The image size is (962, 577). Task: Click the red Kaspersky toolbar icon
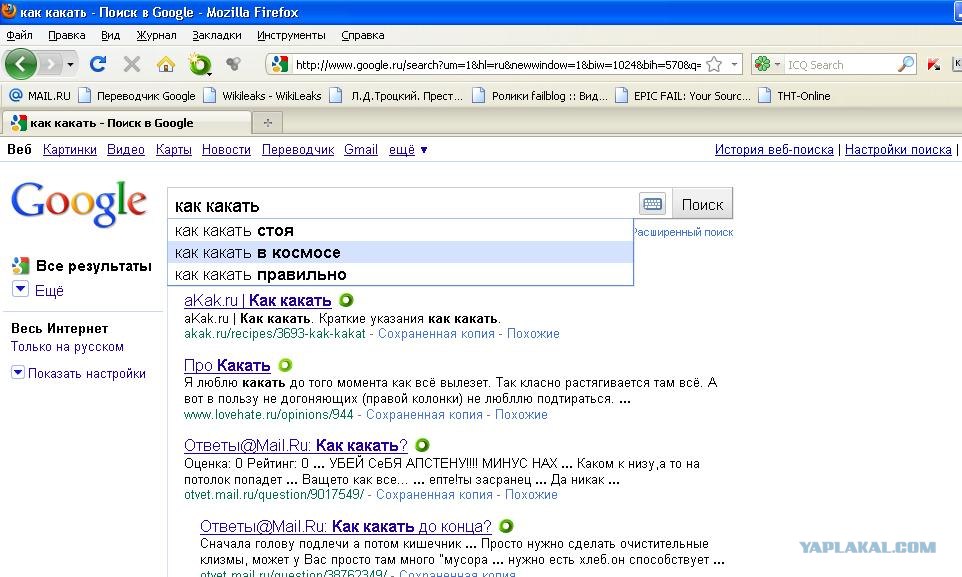point(934,64)
